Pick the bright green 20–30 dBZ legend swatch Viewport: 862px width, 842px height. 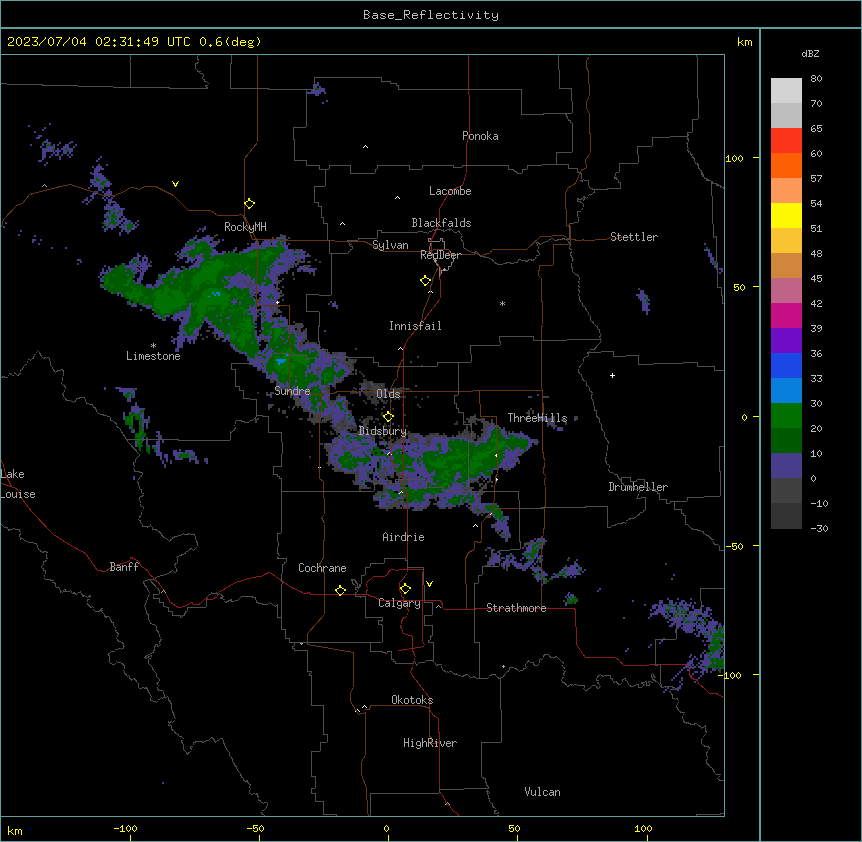(786, 416)
